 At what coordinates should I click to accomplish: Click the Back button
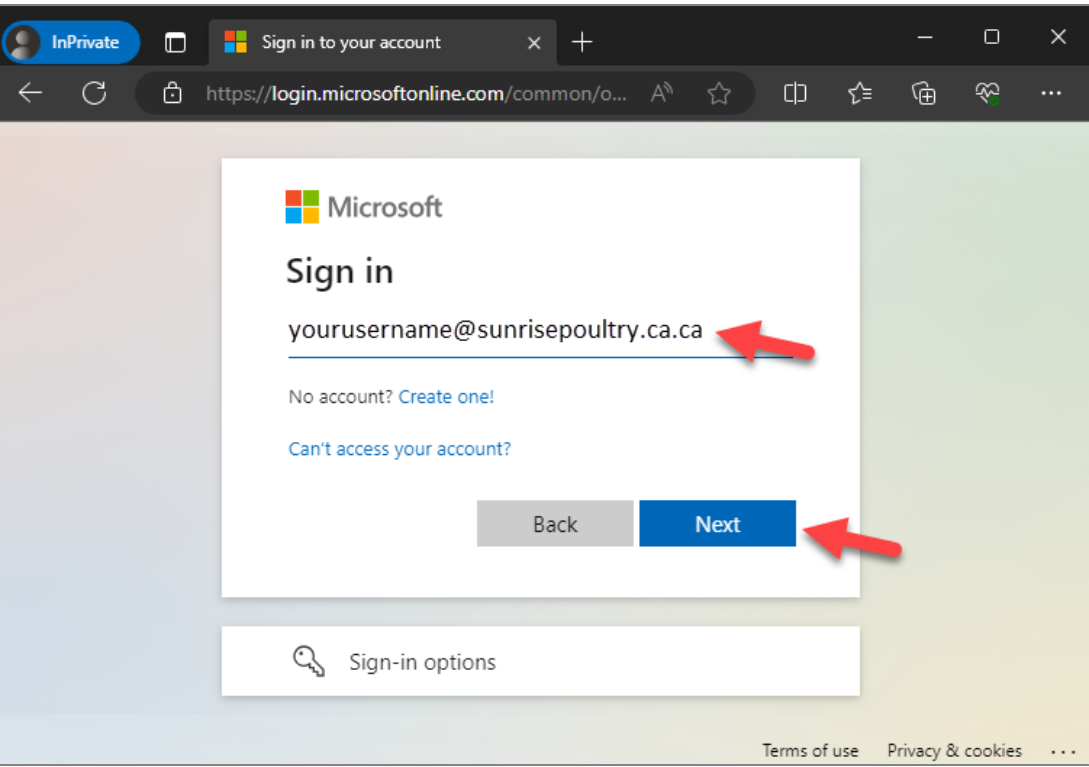pos(555,523)
